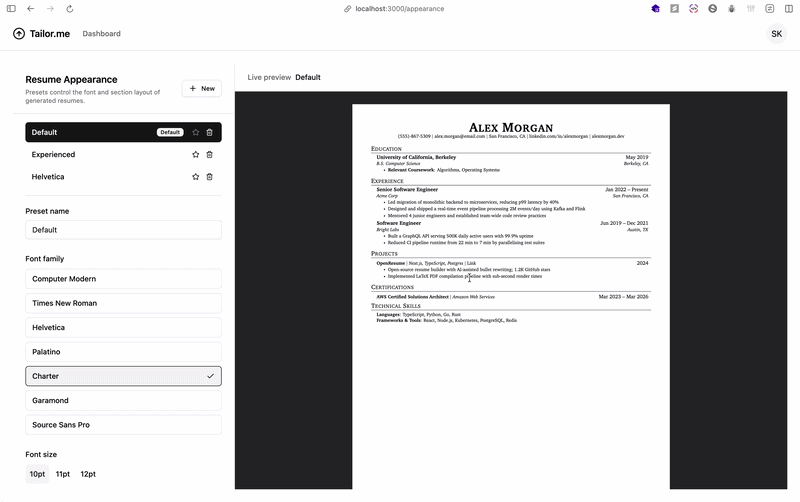Click the gray square extension icon

coord(674,9)
